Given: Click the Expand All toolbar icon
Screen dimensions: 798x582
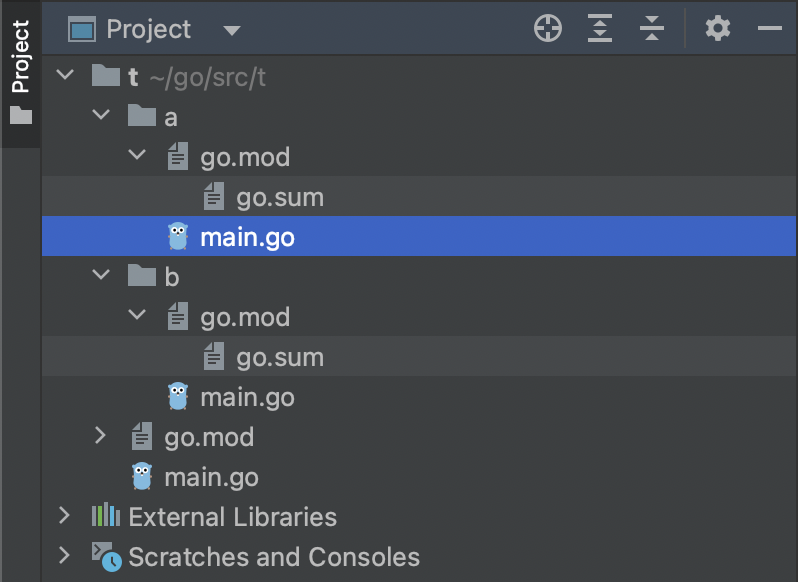Looking at the screenshot, I should (x=599, y=29).
